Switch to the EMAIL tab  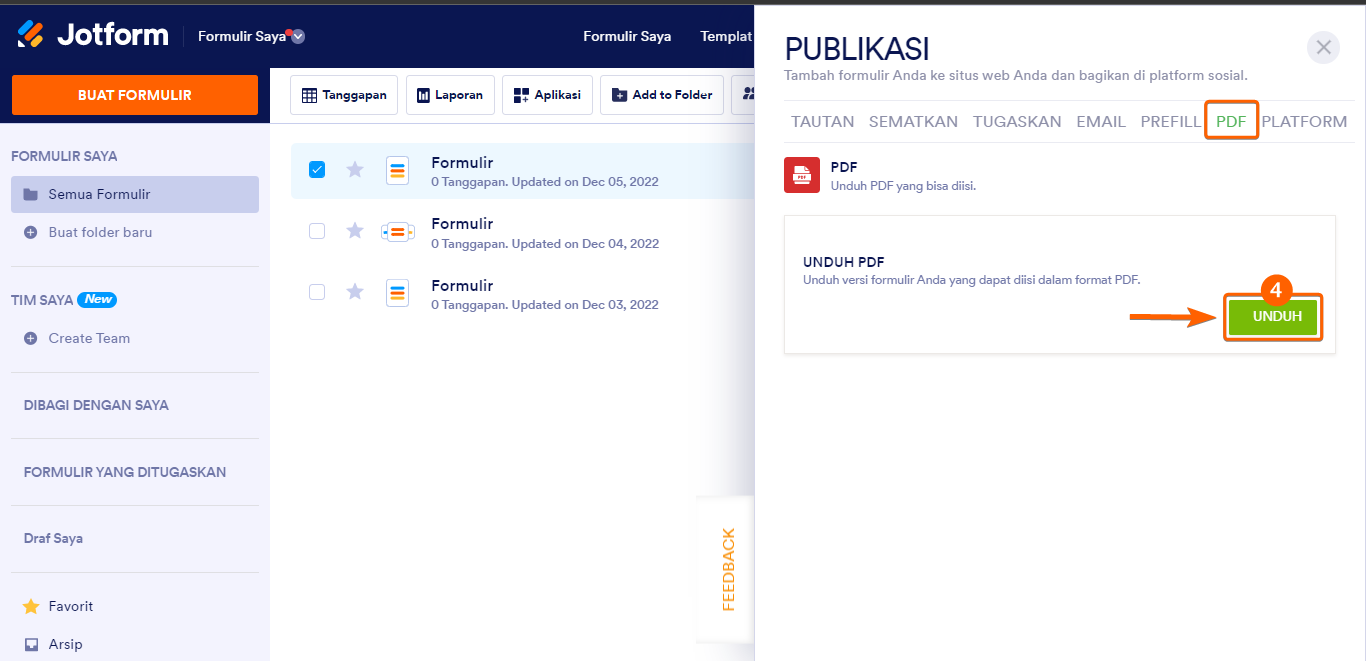pos(1101,121)
